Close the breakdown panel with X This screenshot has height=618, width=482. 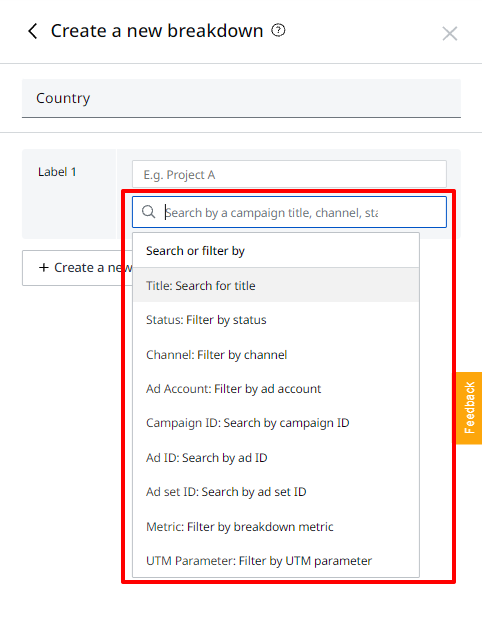coord(450,34)
